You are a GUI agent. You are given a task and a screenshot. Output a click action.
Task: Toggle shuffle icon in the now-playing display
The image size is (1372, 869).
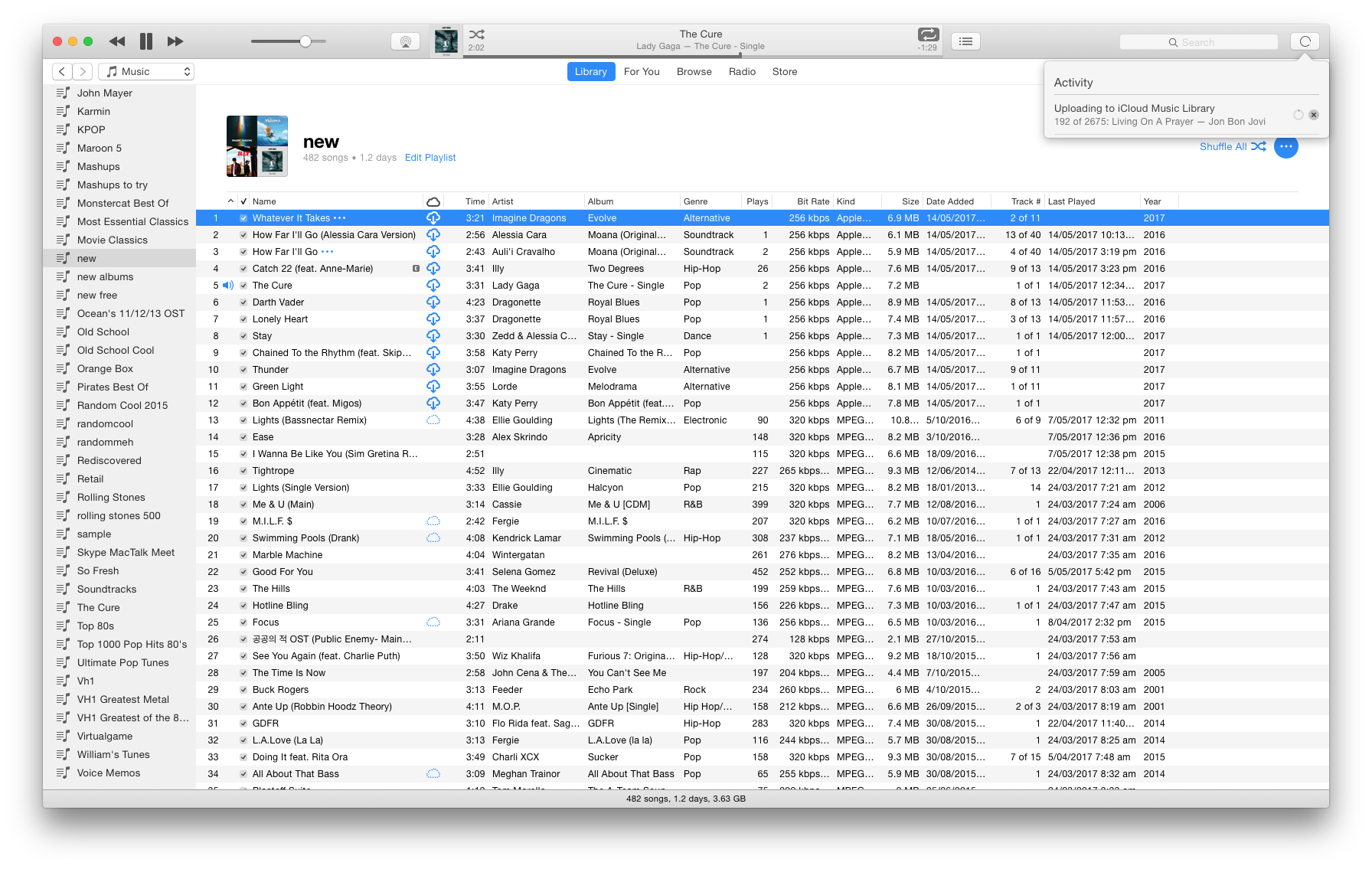click(476, 34)
